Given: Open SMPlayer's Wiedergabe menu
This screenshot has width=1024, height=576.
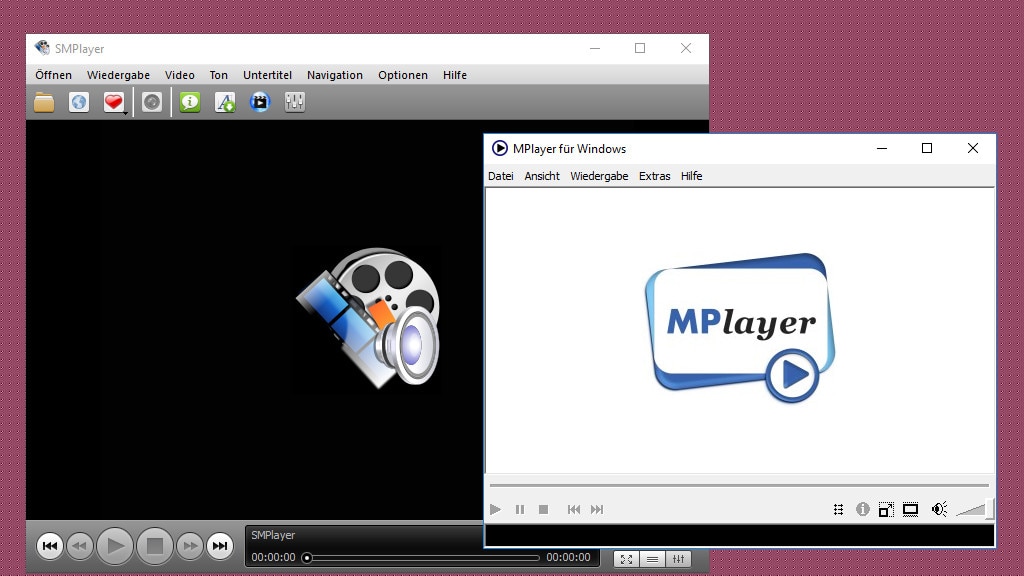Looking at the screenshot, I should point(118,75).
